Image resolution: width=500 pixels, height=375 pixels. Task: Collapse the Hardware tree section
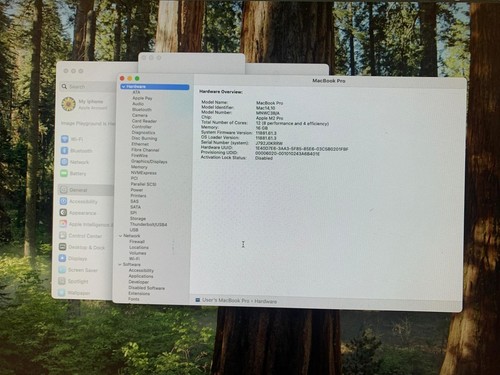124,87
